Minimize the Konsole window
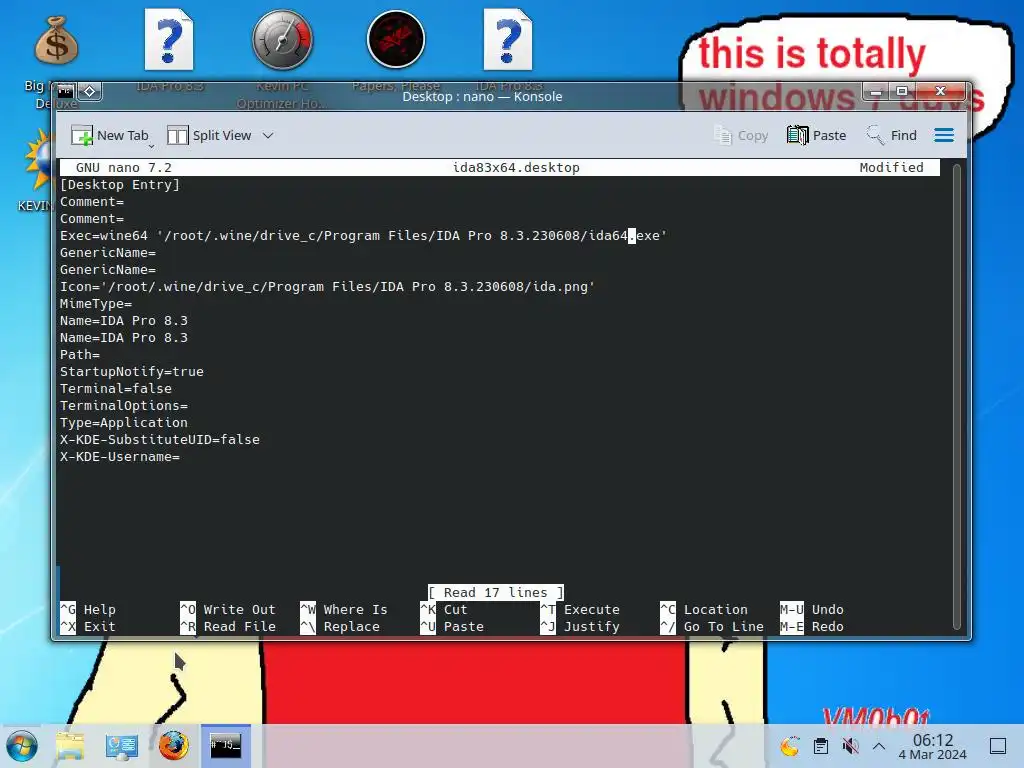This screenshot has width=1024, height=768. point(876,91)
